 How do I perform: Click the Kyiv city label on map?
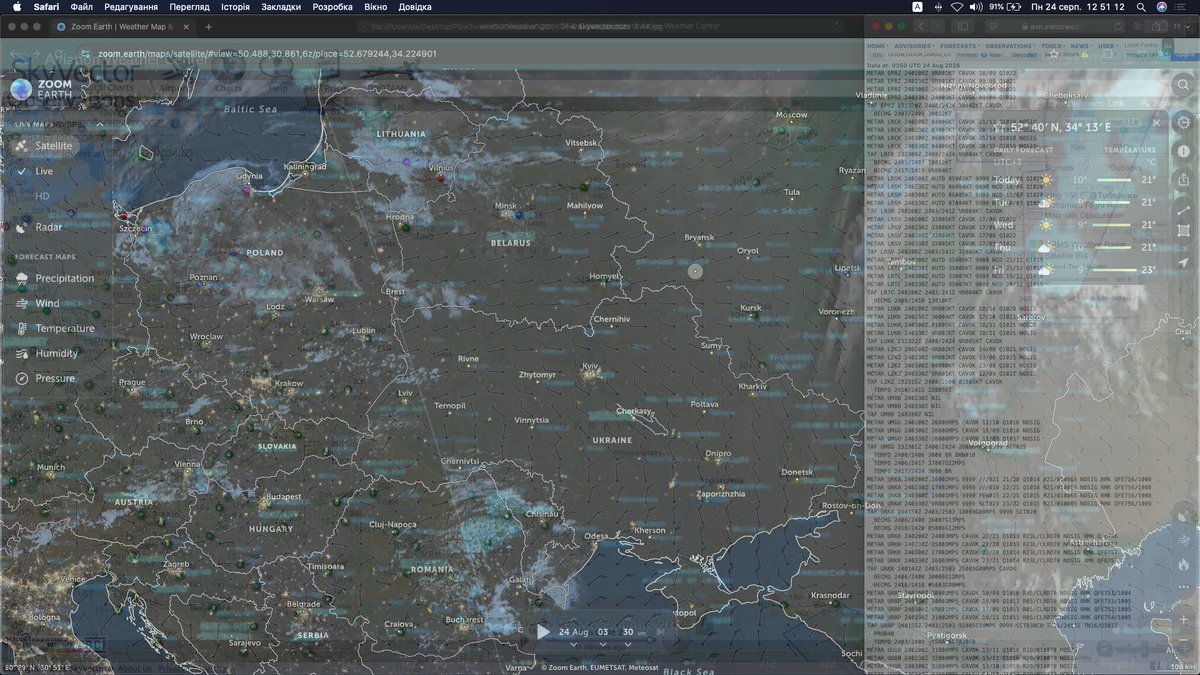591,367
